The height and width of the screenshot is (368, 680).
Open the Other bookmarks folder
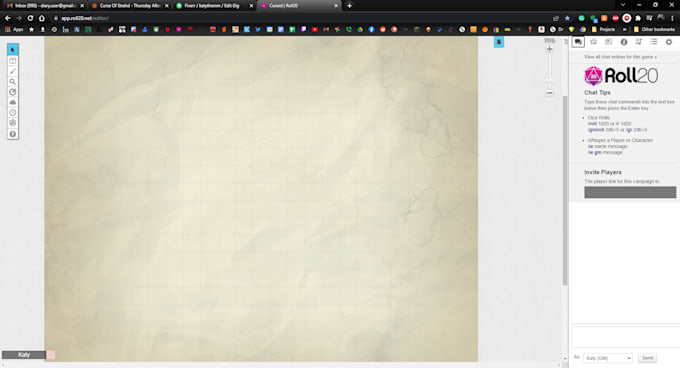(654, 29)
